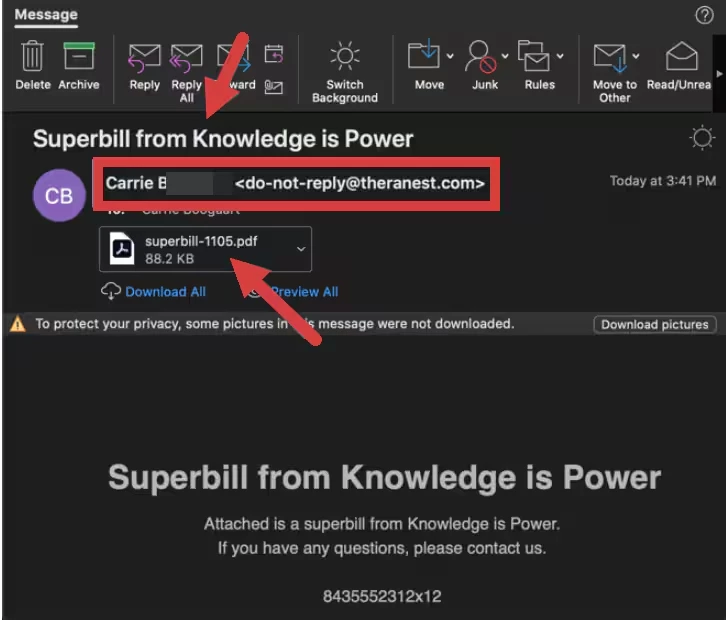Toggle Read/Unread status
The width and height of the screenshot is (726, 620).
(682, 56)
